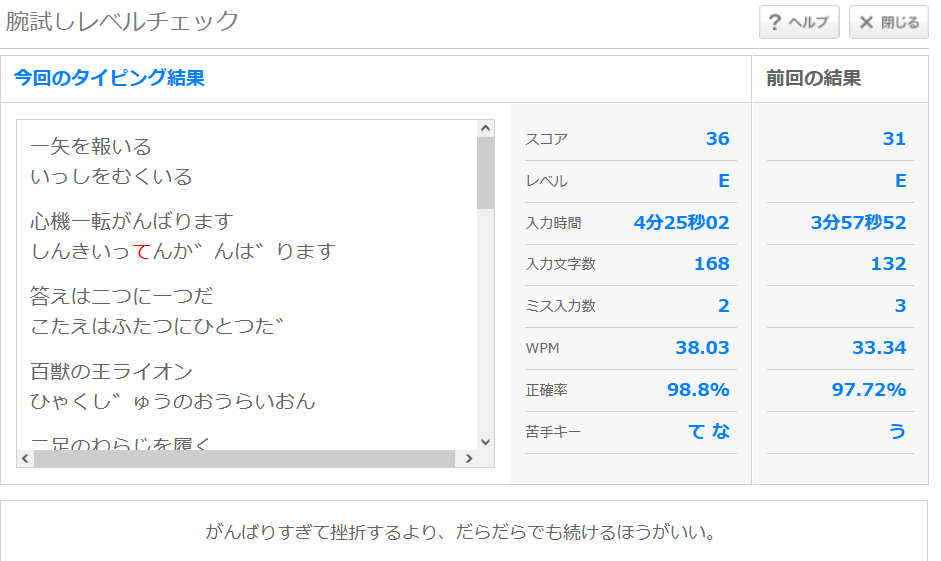The width and height of the screenshot is (941, 561).
Task: Click the right arrow on horizontal scrollbar
Action: [x=468, y=459]
